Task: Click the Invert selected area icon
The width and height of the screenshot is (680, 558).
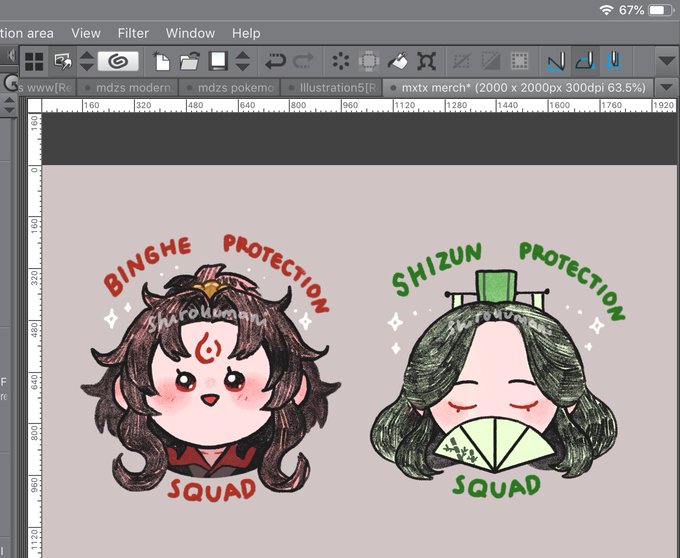Action: tap(490, 61)
